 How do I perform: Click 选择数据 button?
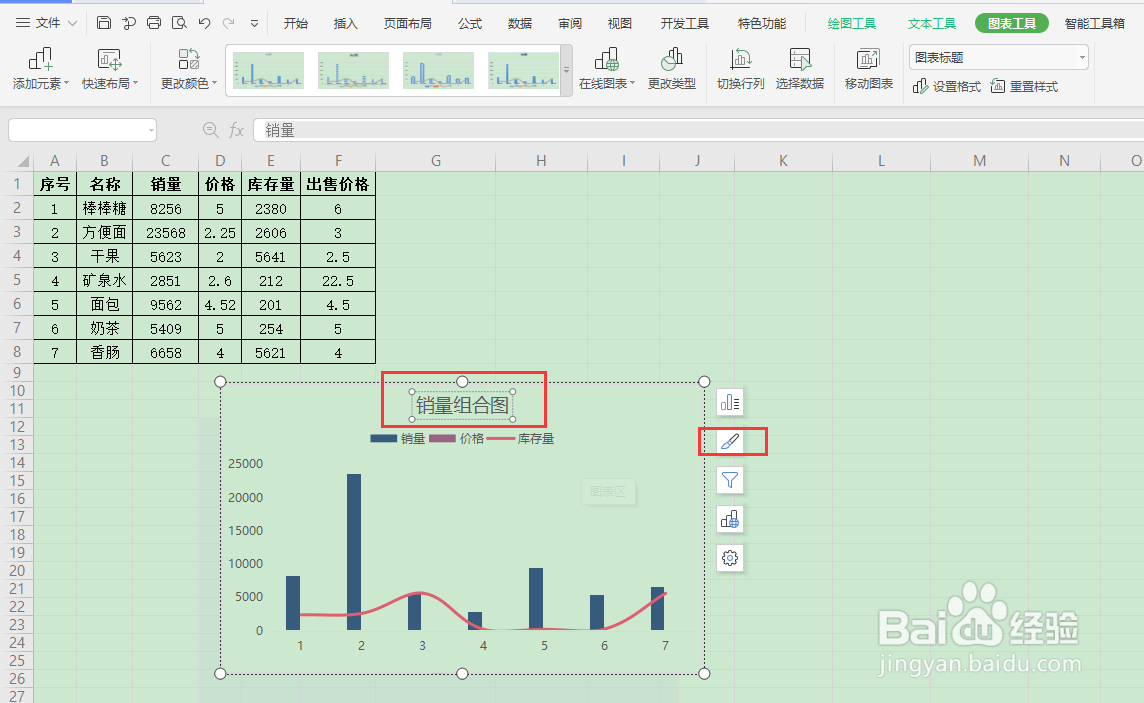[800, 69]
